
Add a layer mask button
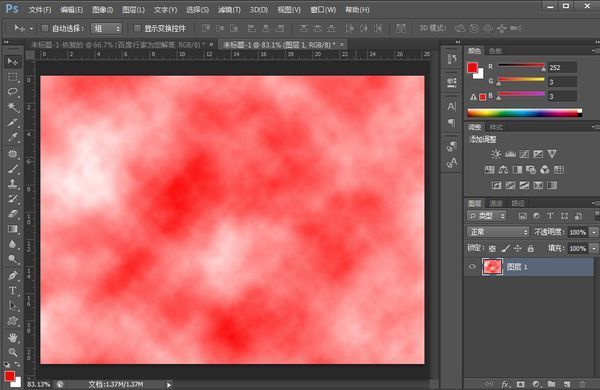coord(520,384)
